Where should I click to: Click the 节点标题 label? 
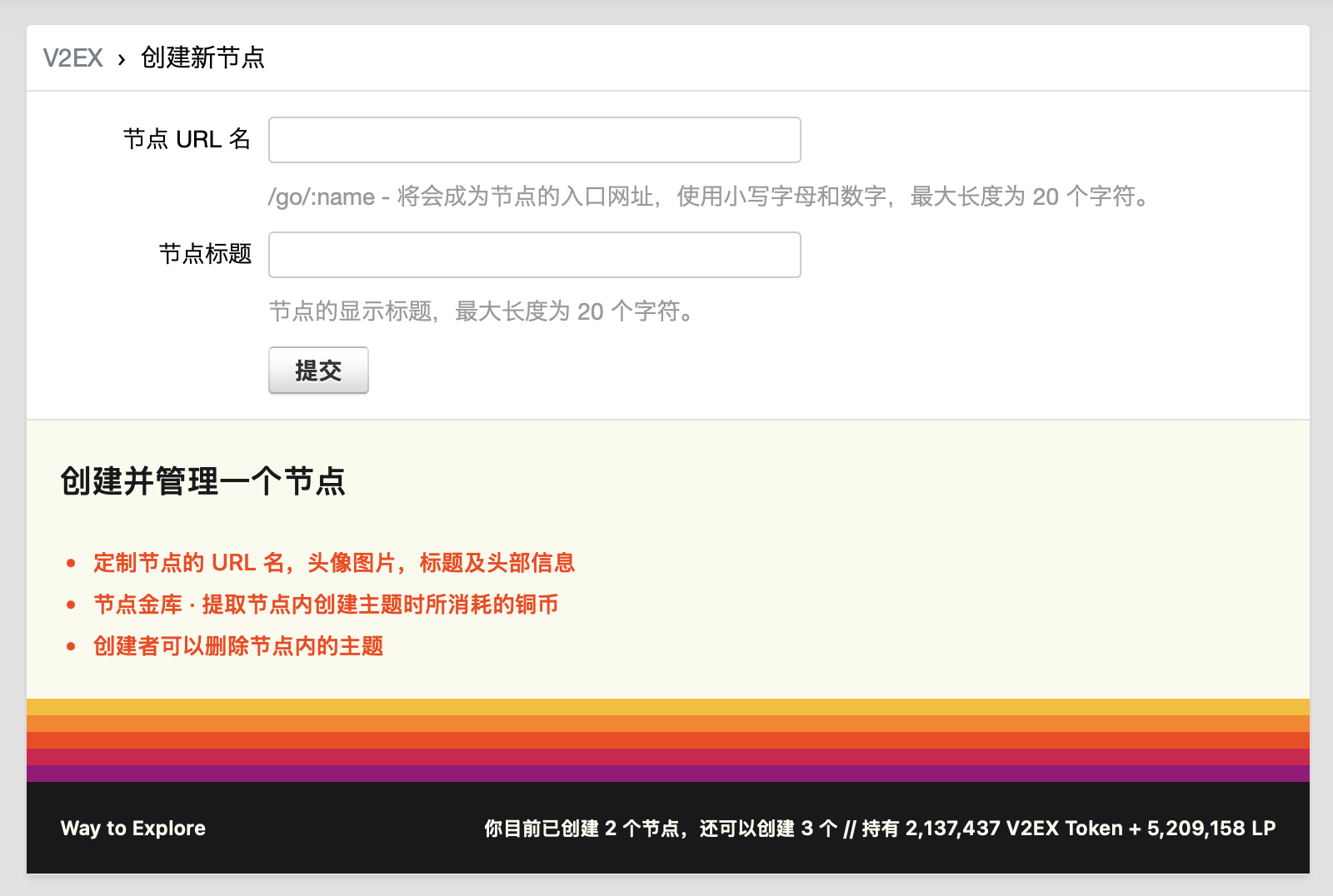[205, 254]
